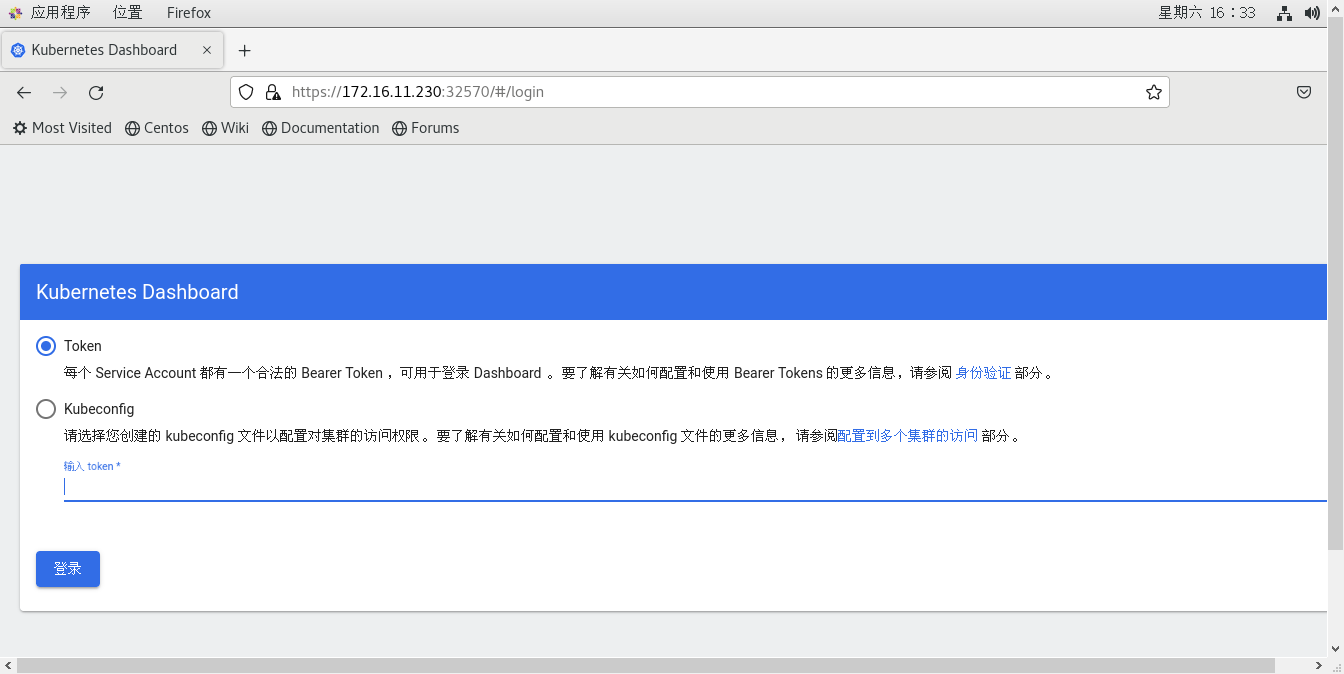Select the Kubeconfig radio button
The width and height of the screenshot is (1344, 674).
(46, 409)
